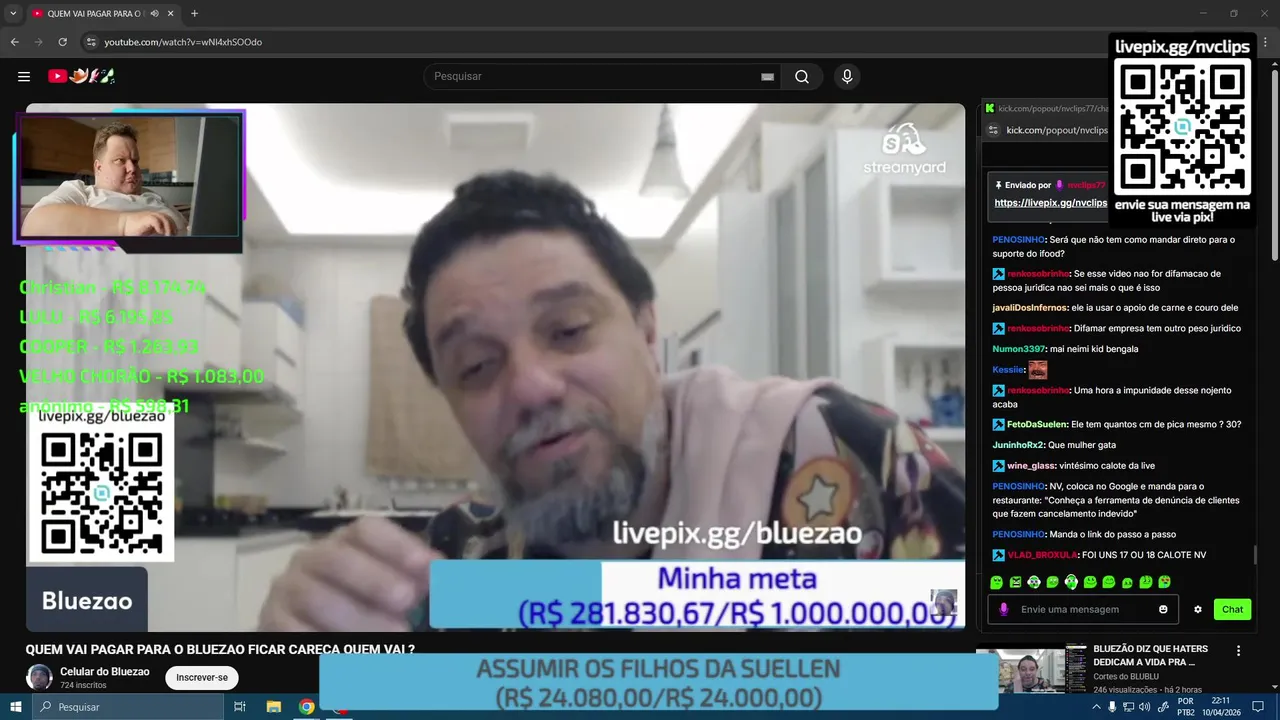Select username FetoDaSuelen in chat
1280x720 pixels.
pyautogui.click(x=1037, y=424)
